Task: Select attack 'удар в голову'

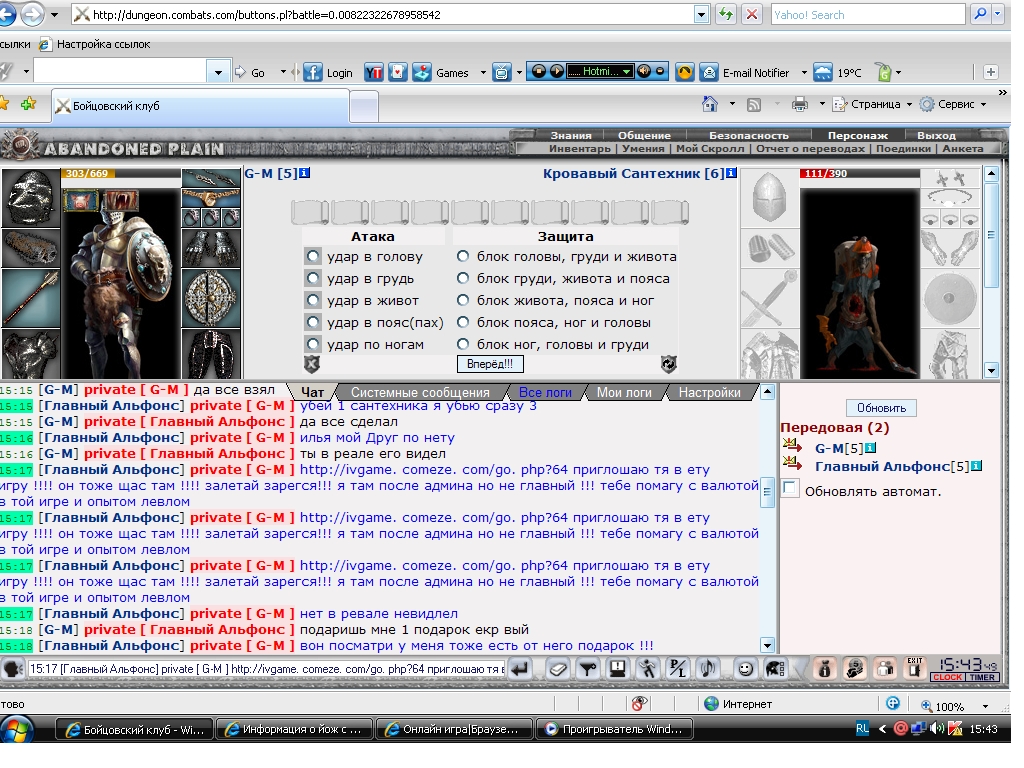Action: [x=313, y=257]
